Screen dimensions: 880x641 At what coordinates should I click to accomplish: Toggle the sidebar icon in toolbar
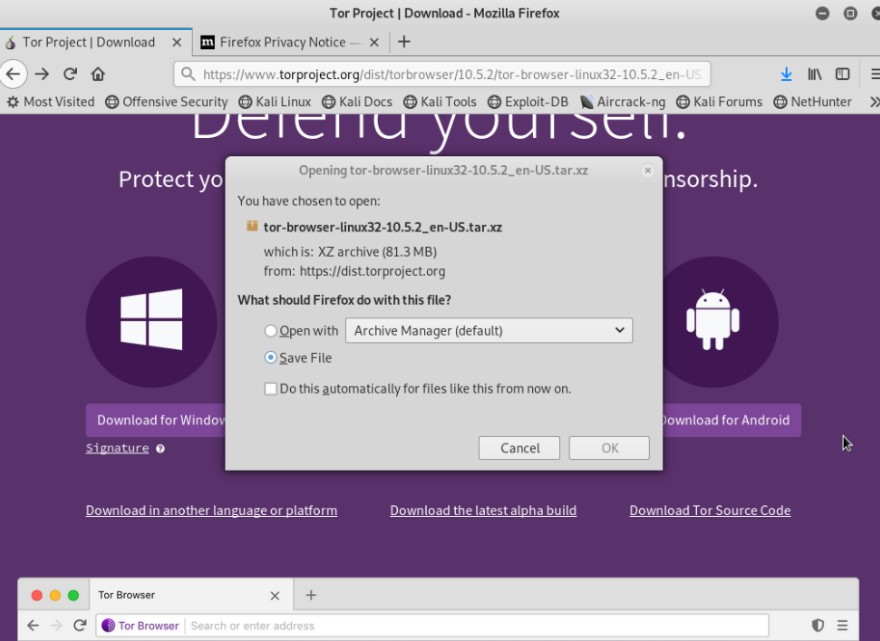point(842,74)
